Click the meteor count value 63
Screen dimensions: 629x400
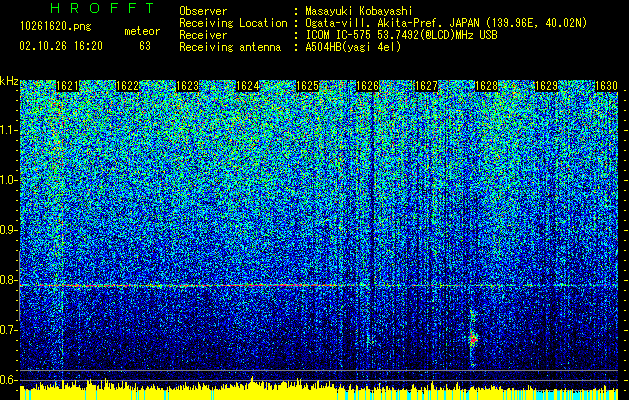click(x=145, y=46)
